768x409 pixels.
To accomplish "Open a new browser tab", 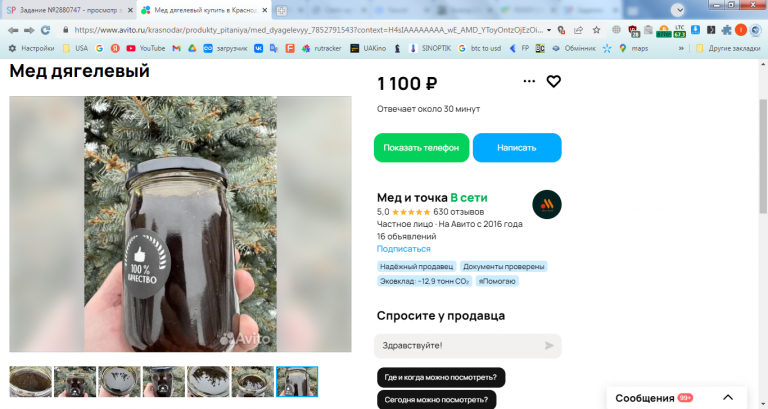I will [x=281, y=10].
